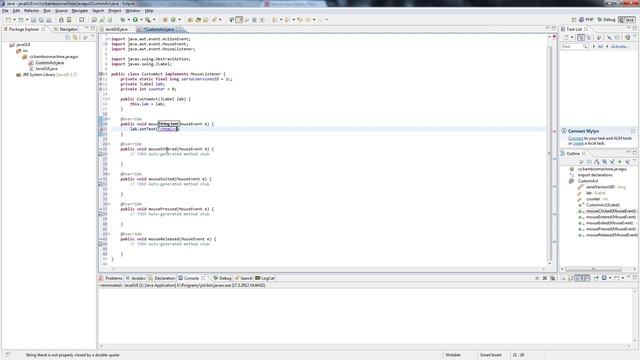
Task: Open dropdown arrow next to Run button
Action: tap(141, 20)
